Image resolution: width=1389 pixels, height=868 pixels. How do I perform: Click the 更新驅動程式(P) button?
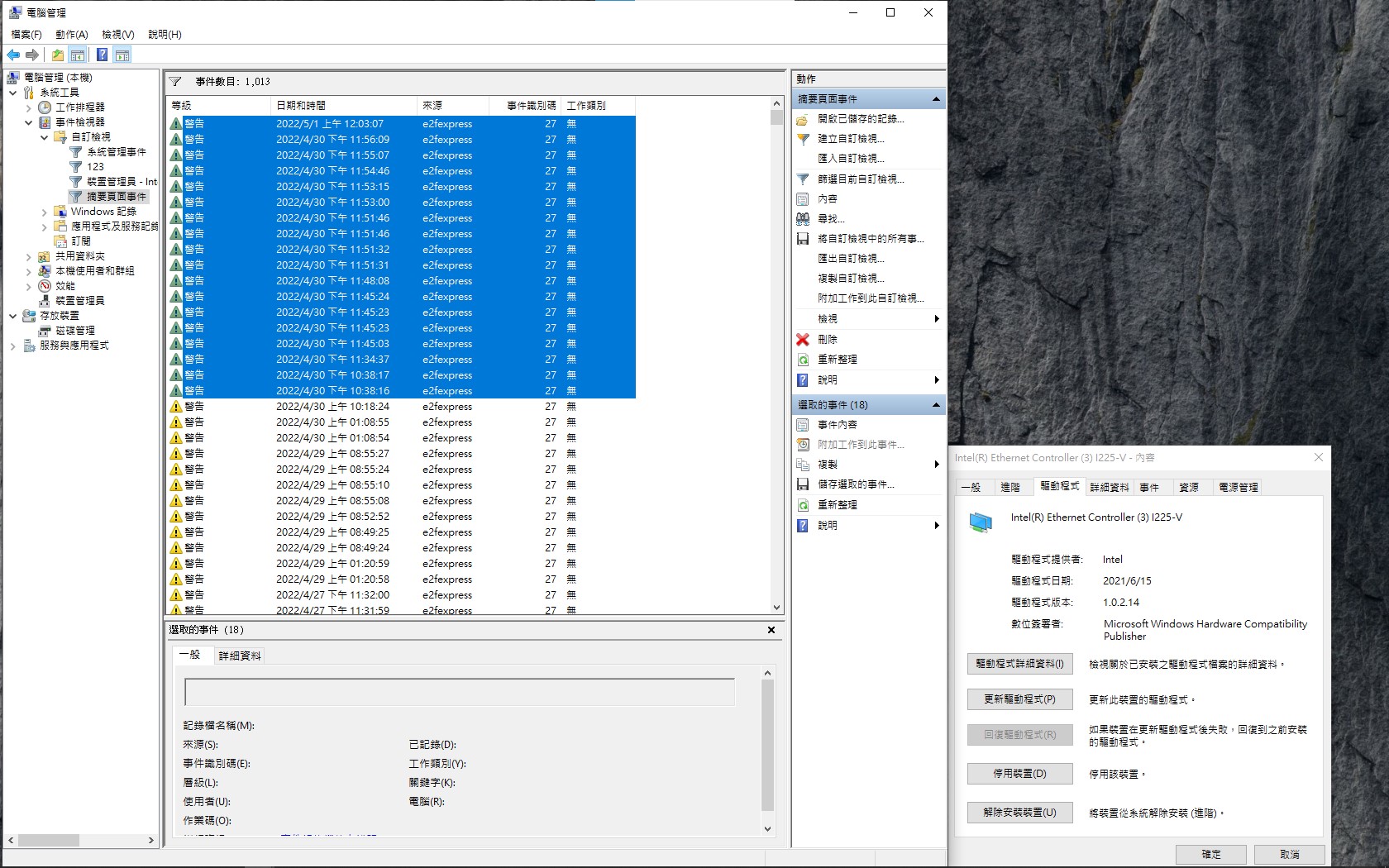click(x=1019, y=699)
